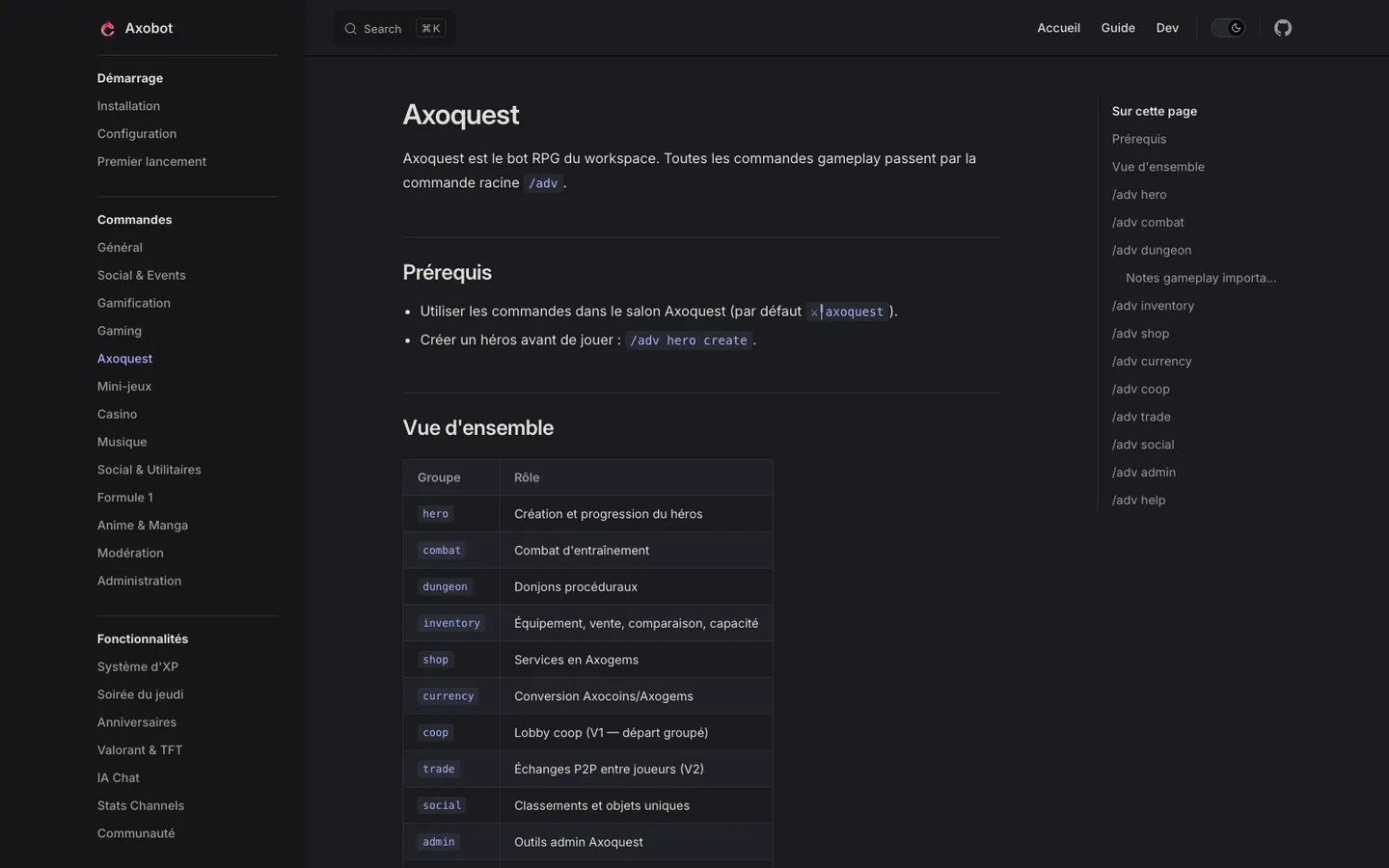Click 'Outils admin Axoquest' table cell
The image size is (1389, 868).
[579, 842]
